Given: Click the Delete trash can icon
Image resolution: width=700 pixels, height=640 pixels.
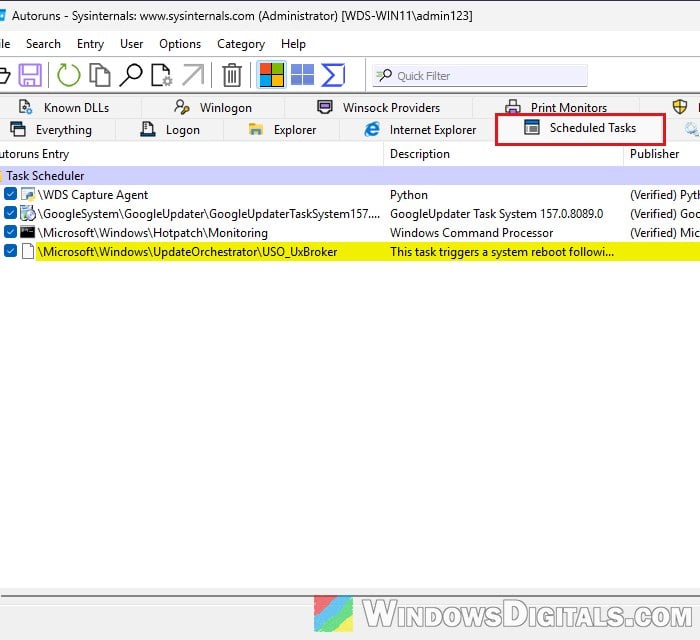Looking at the screenshot, I should click(232, 75).
